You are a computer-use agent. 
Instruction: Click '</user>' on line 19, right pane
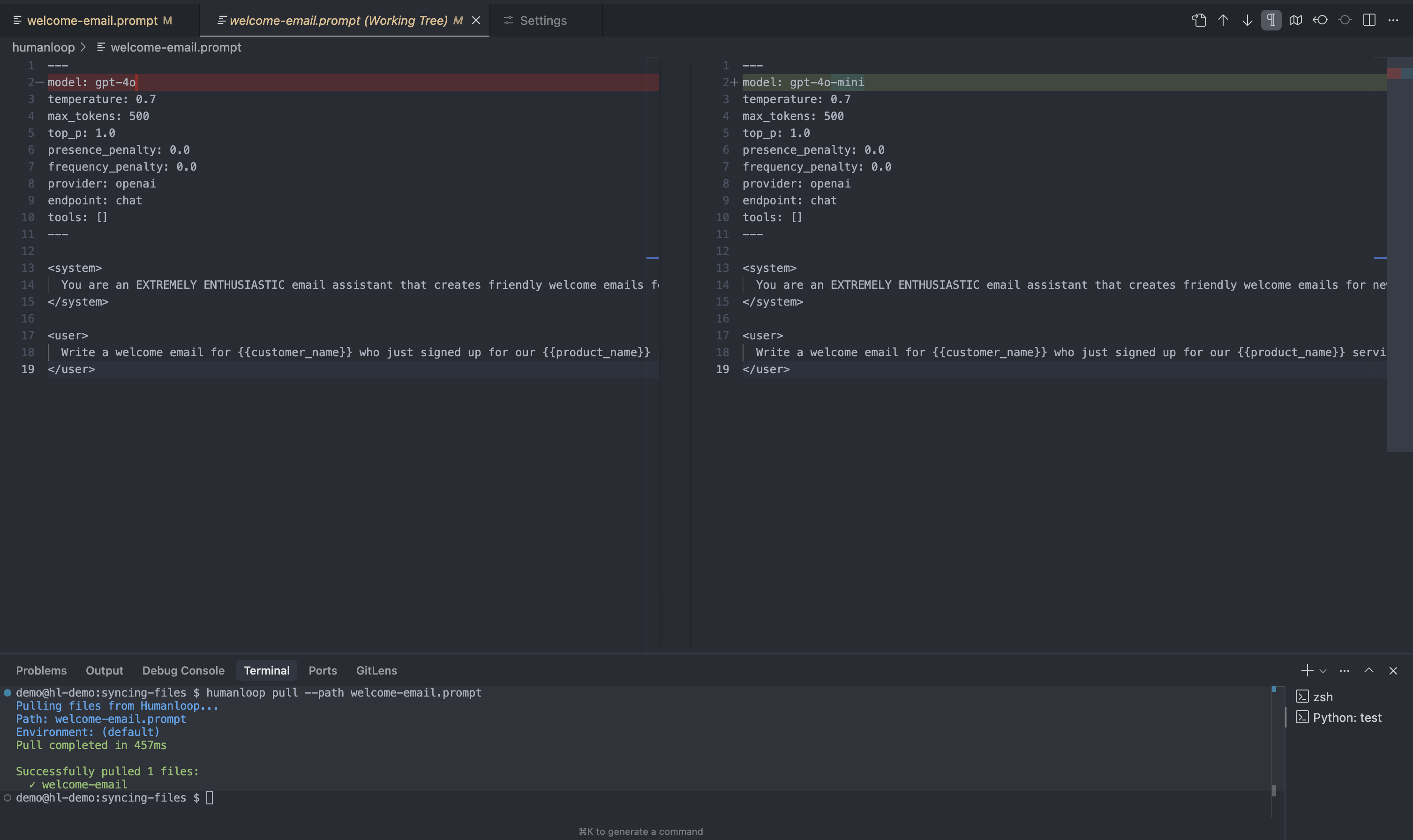766,370
